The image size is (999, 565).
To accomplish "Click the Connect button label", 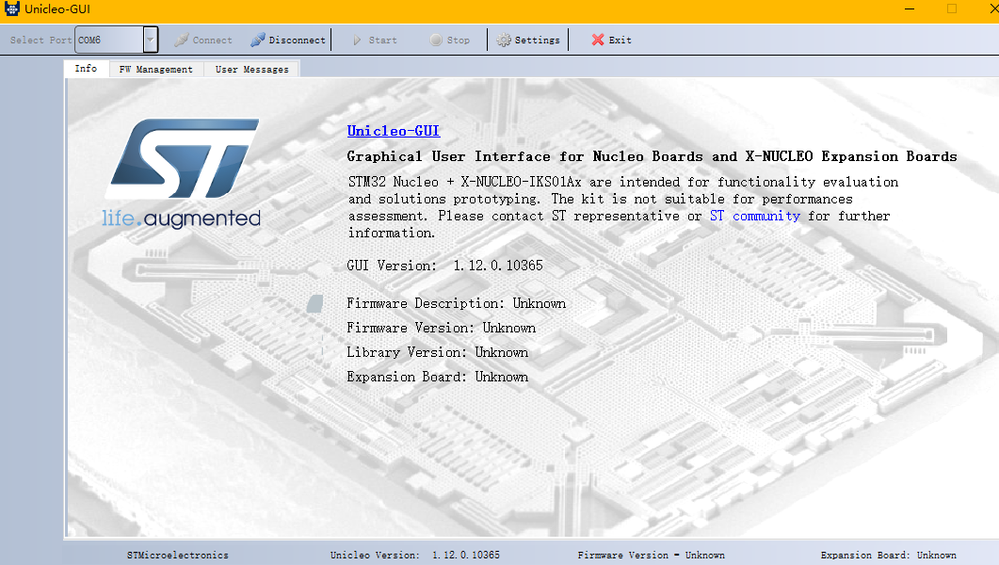I will [x=212, y=40].
